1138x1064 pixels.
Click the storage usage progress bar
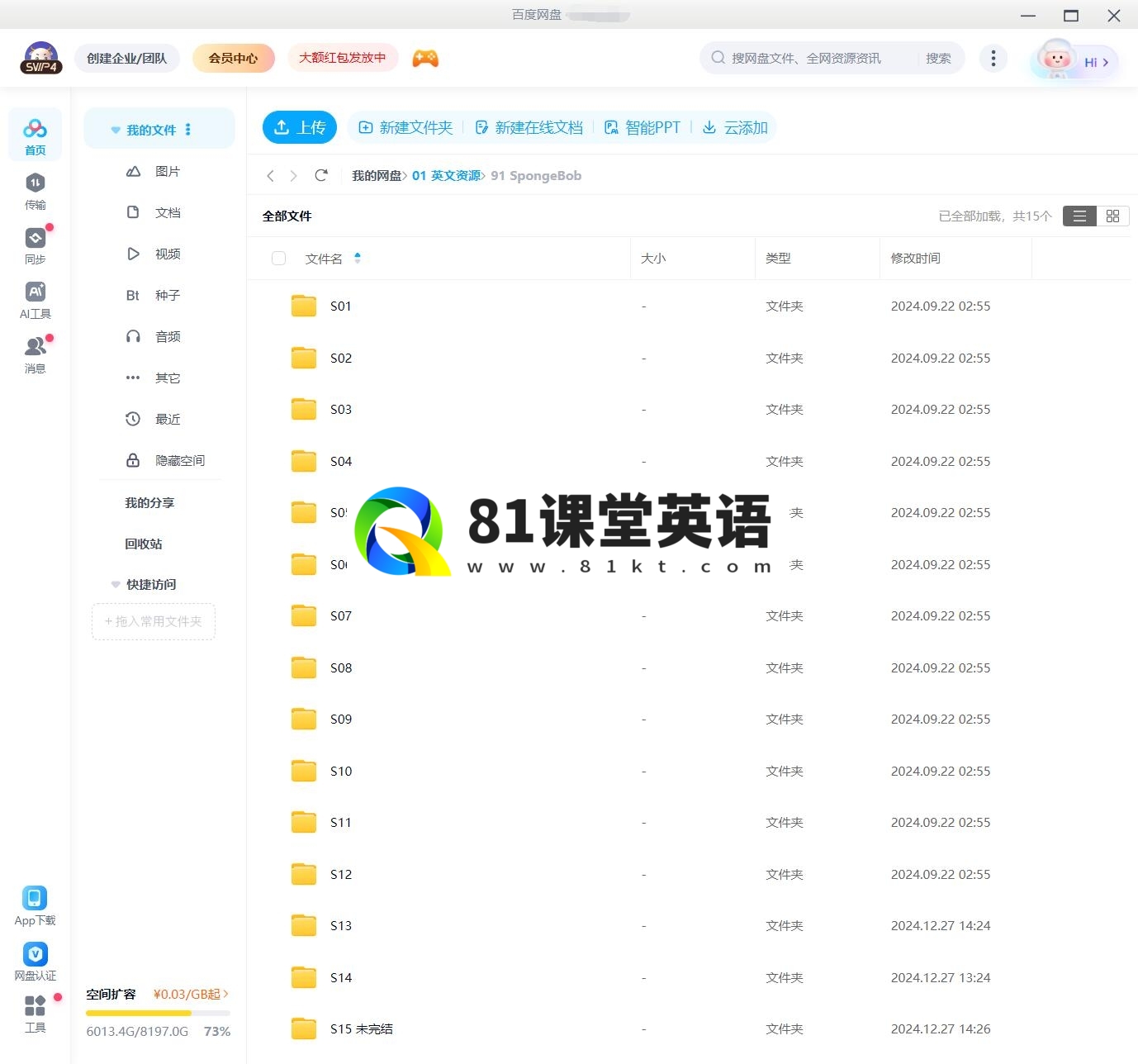tap(158, 1013)
